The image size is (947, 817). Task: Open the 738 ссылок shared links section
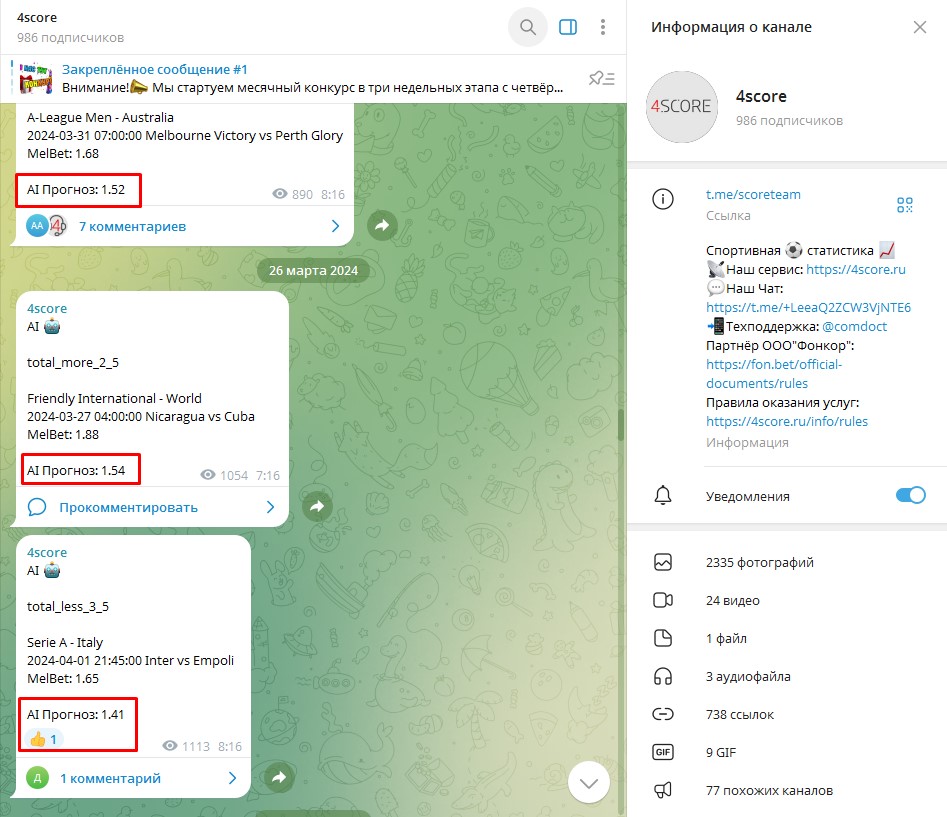(x=740, y=714)
